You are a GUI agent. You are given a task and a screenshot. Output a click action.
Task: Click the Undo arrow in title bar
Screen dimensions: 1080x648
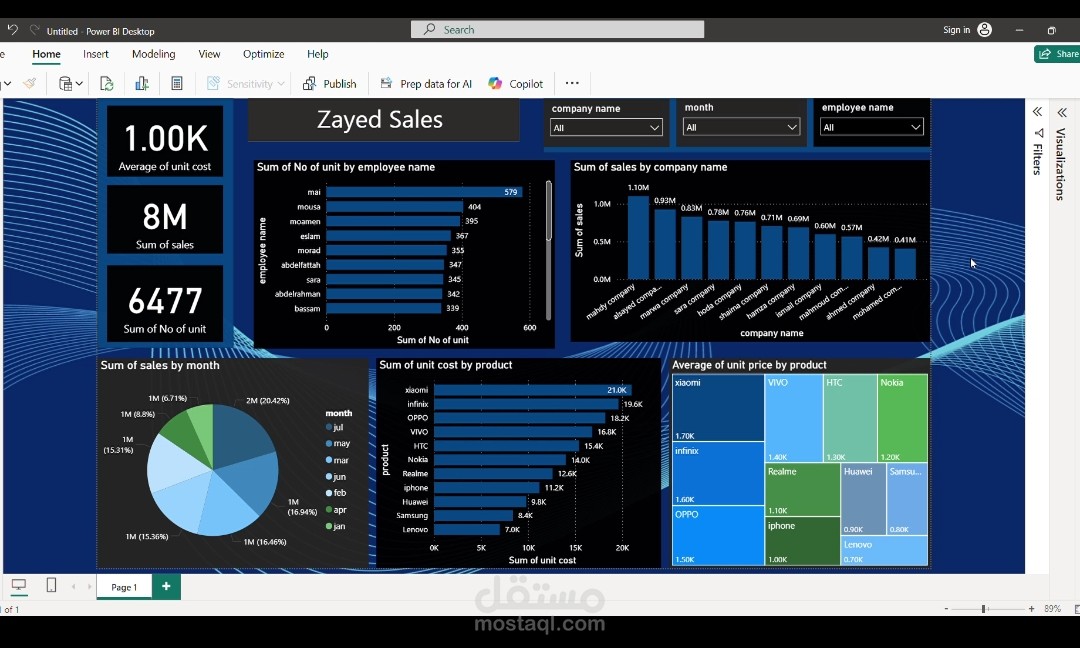coord(12,30)
